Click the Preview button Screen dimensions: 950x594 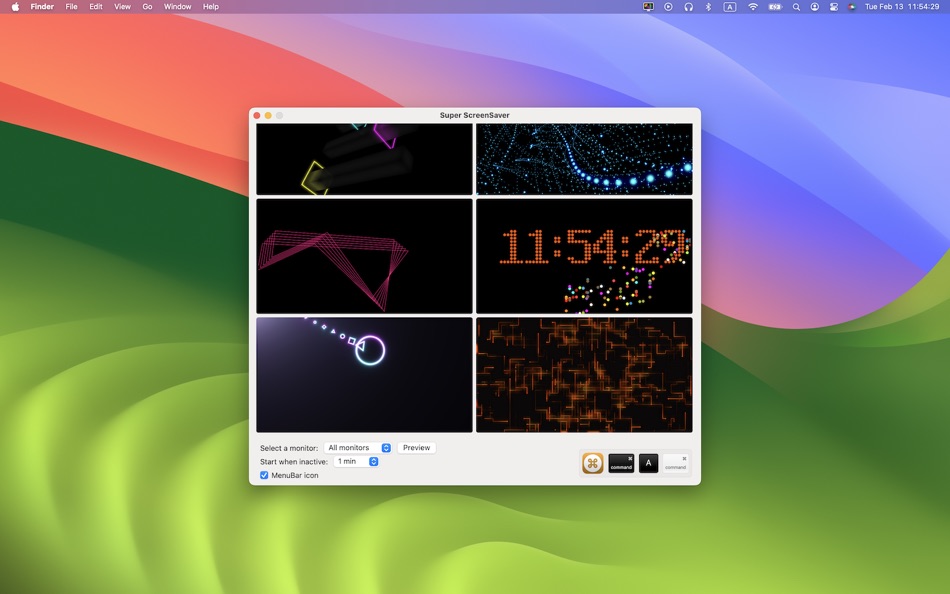[x=416, y=447]
